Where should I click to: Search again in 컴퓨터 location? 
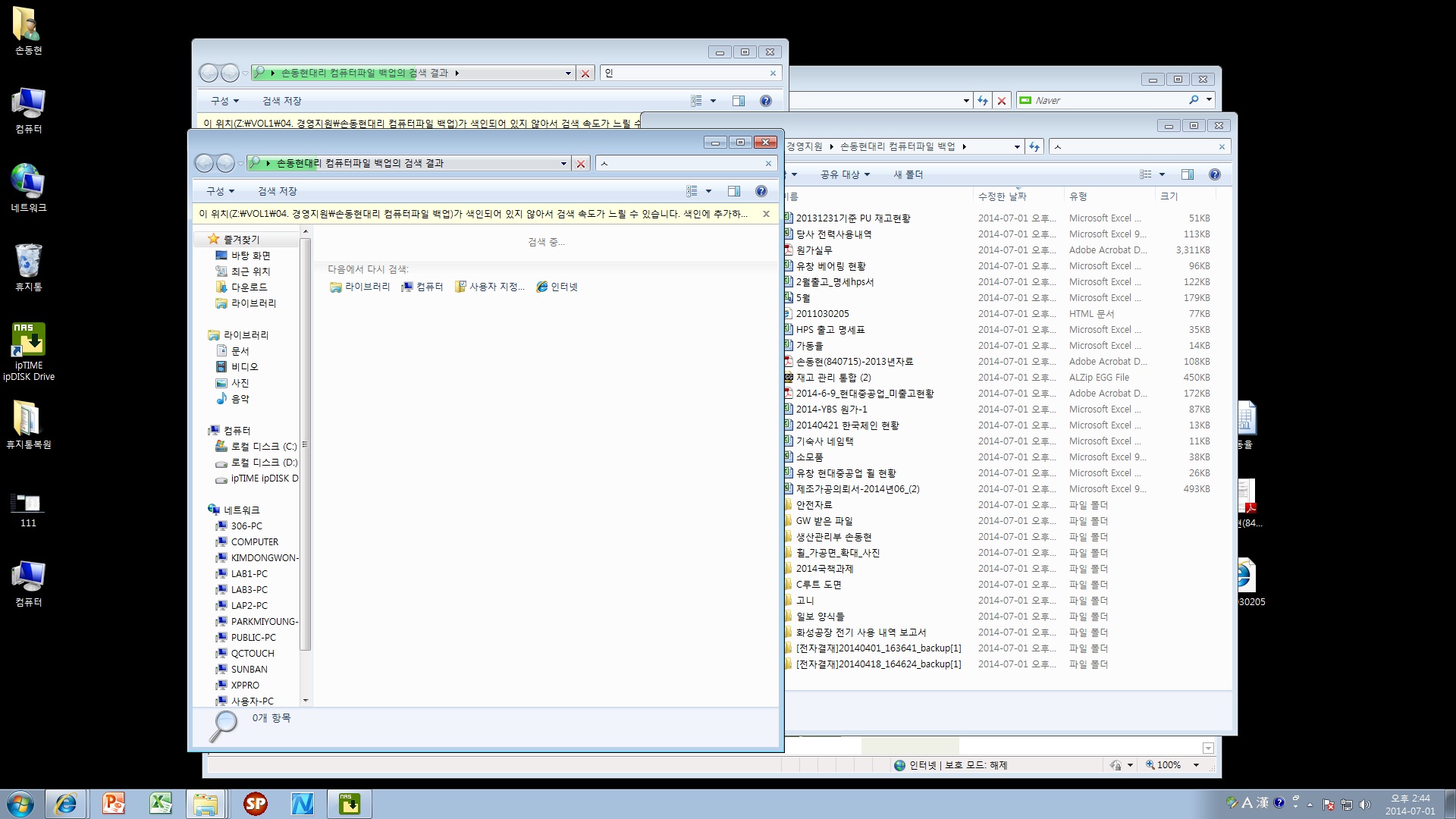422,287
